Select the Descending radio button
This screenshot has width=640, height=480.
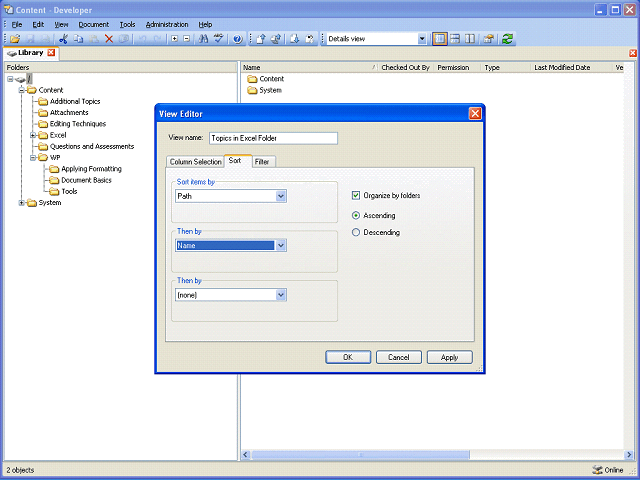point(356,232)
